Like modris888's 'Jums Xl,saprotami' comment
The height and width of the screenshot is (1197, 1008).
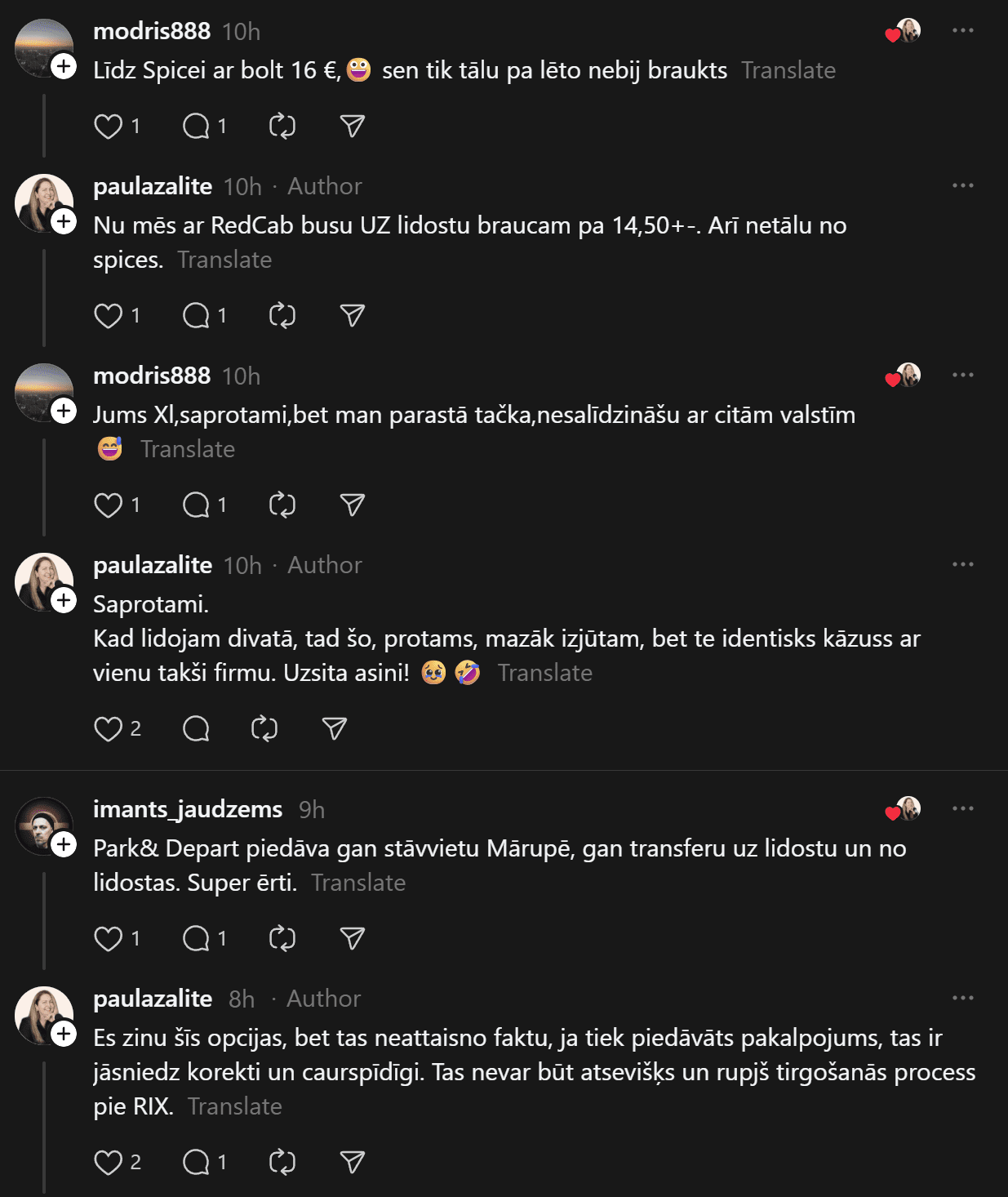pos(109,505)
